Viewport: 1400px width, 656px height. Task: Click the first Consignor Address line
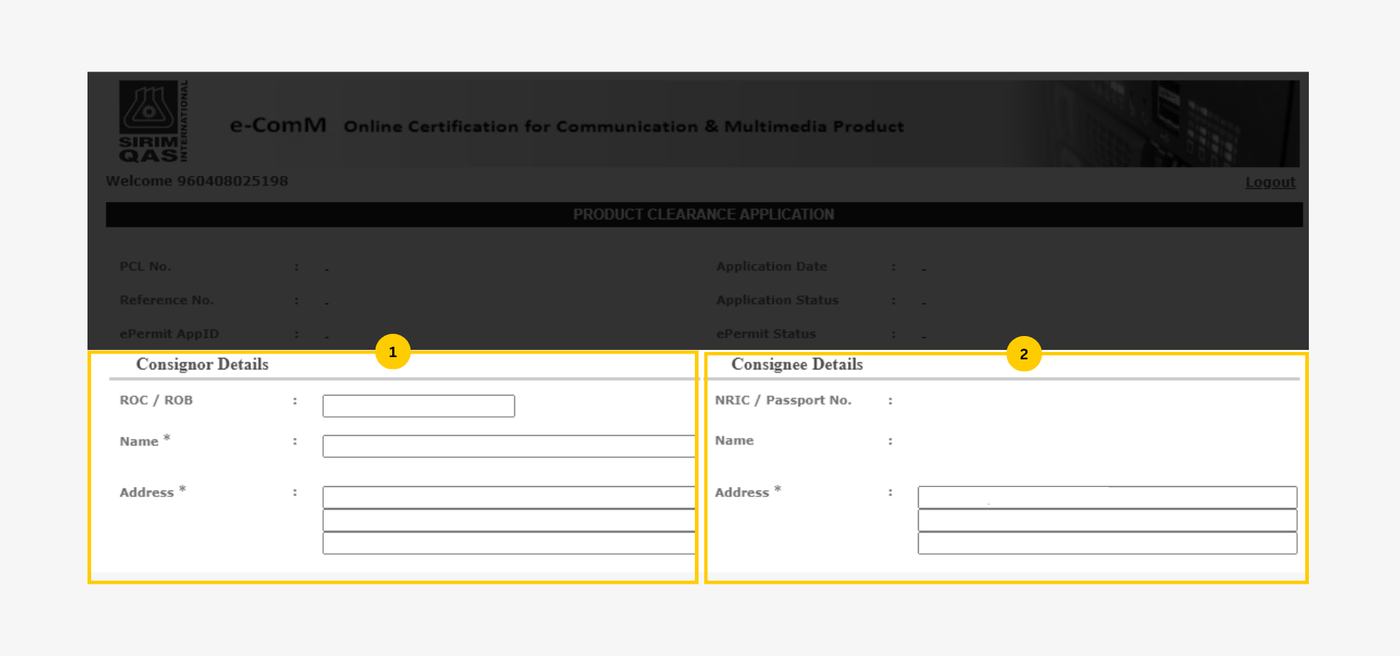[x=508, y=496]
